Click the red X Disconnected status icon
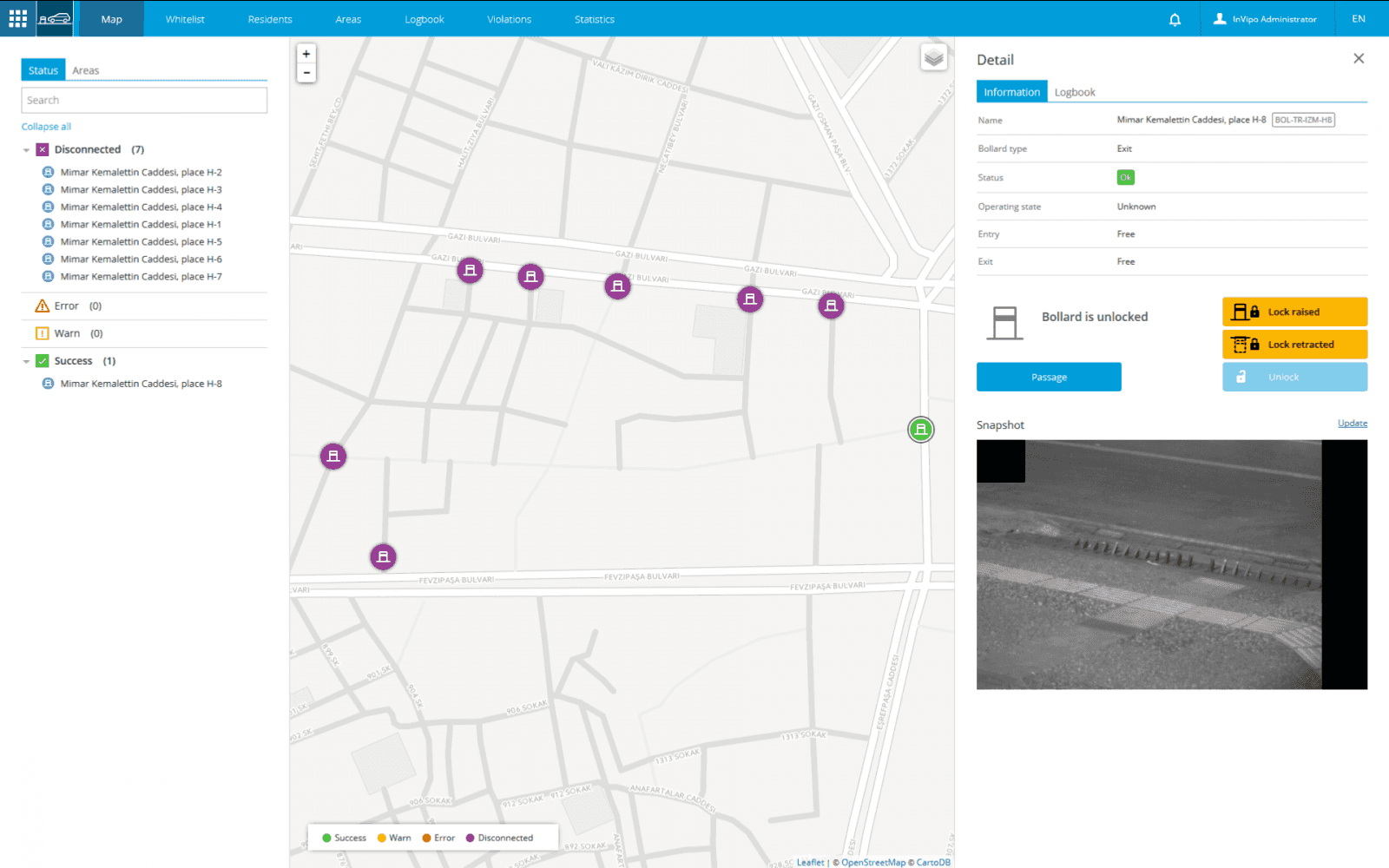Viewport: 1389px width, 868px height. (x=42, y=149)
